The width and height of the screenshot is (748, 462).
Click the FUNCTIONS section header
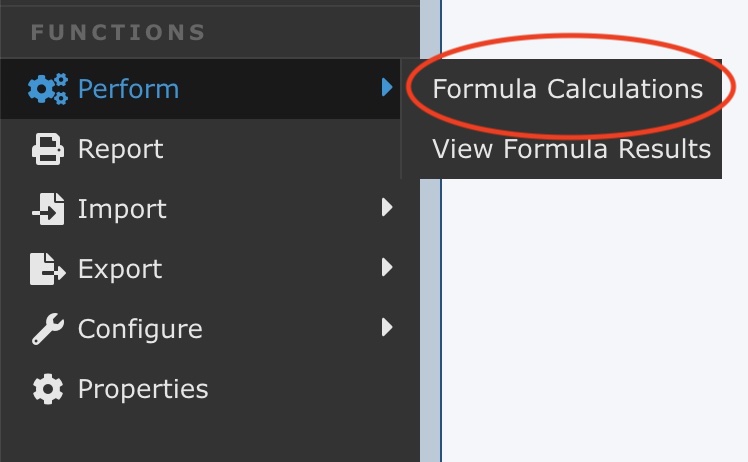tap(118, 33)
